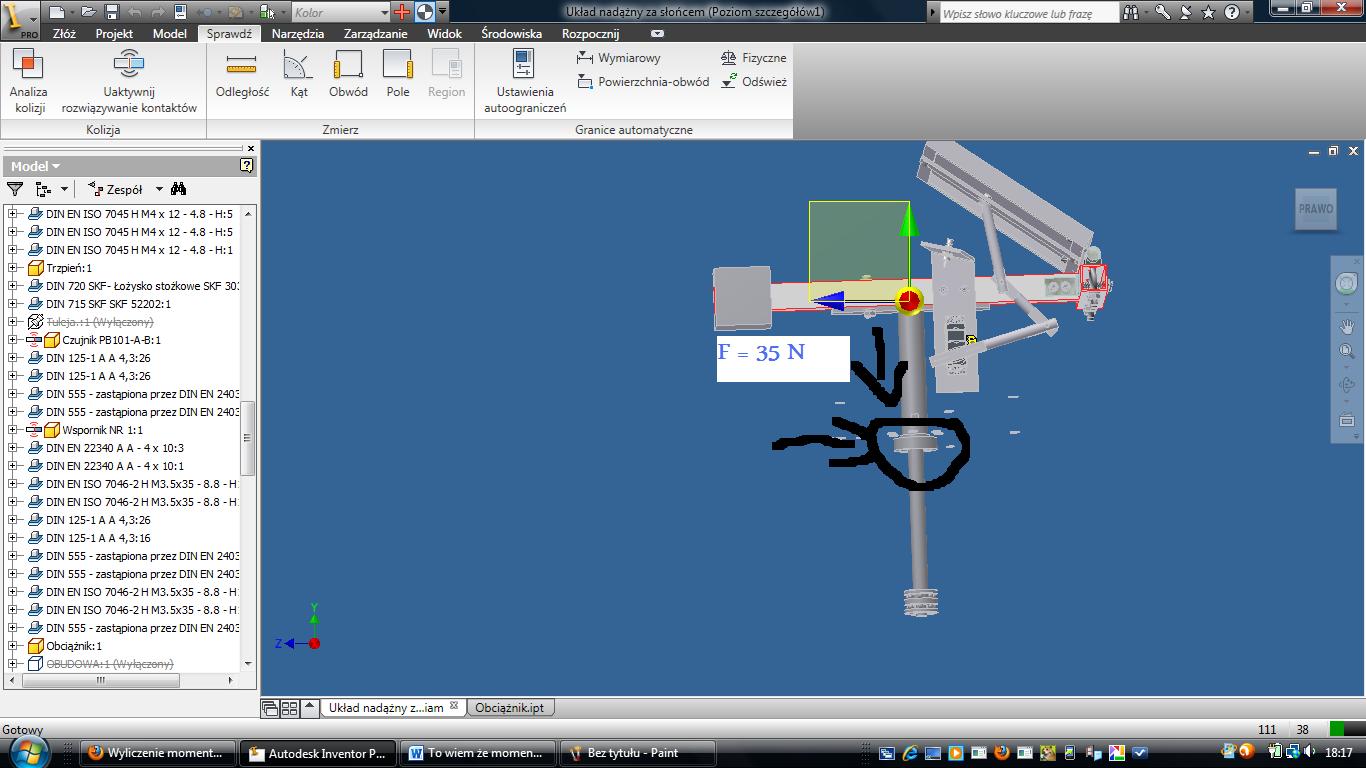Screen dimensions: 1366x768
Task: Activate the Zoom magnifier in navigation bar
Action: tap(1347, 352)
